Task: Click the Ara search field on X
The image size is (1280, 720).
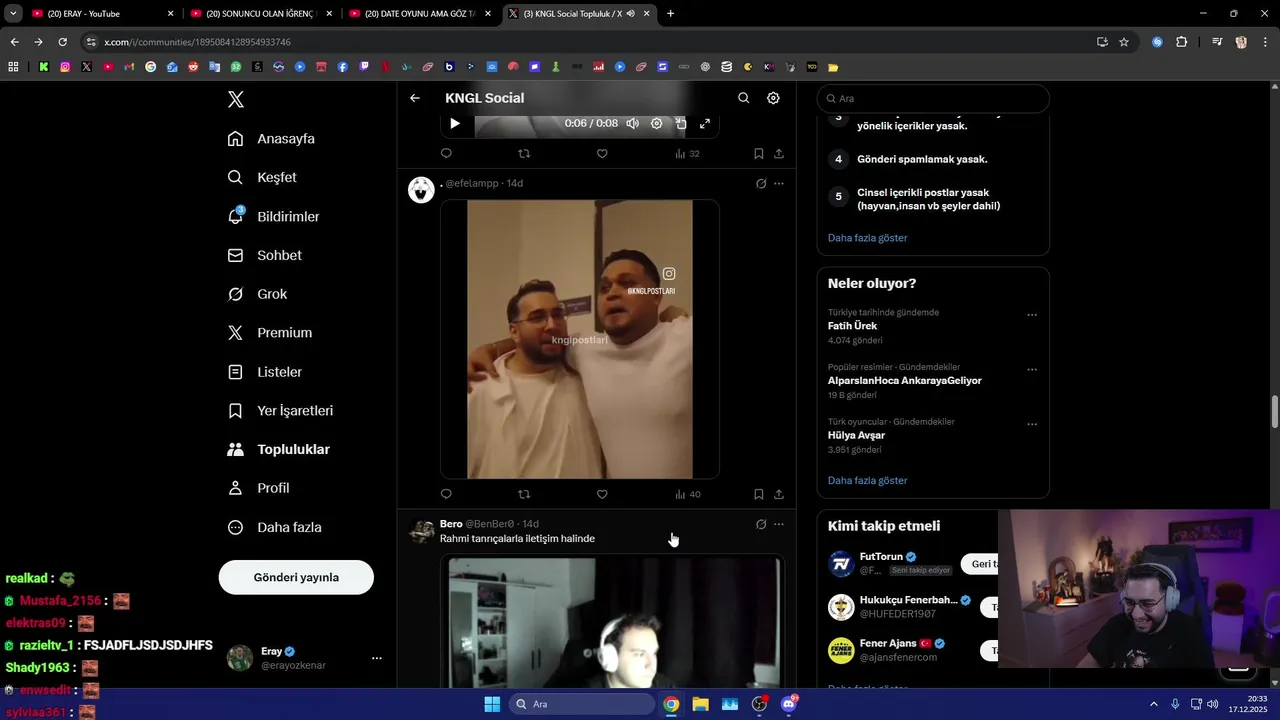Action: [x=933, y=98]
